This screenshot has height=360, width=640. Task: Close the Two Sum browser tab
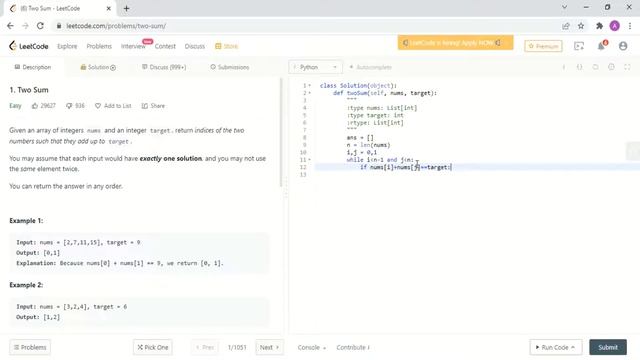click(109, 8)
